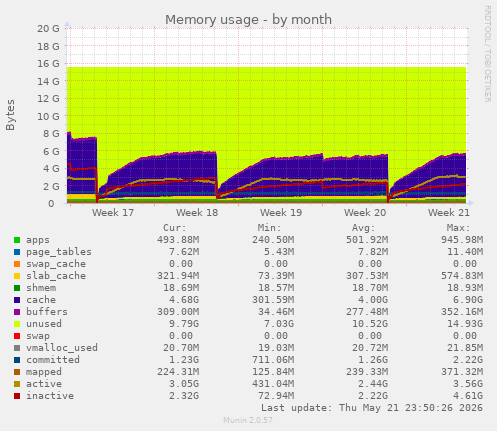Click the 'Week 19' axis label
This screenshot has width=497, height=431.
pos(281,213)
